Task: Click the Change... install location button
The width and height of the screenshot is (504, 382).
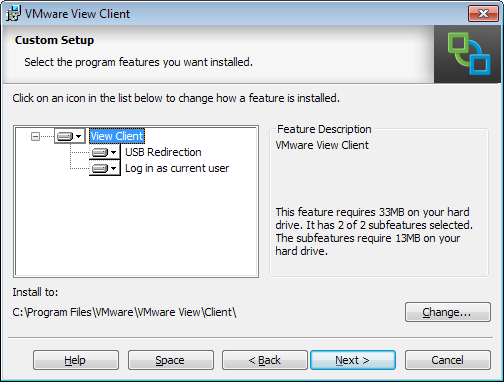Action: point(448,312)
